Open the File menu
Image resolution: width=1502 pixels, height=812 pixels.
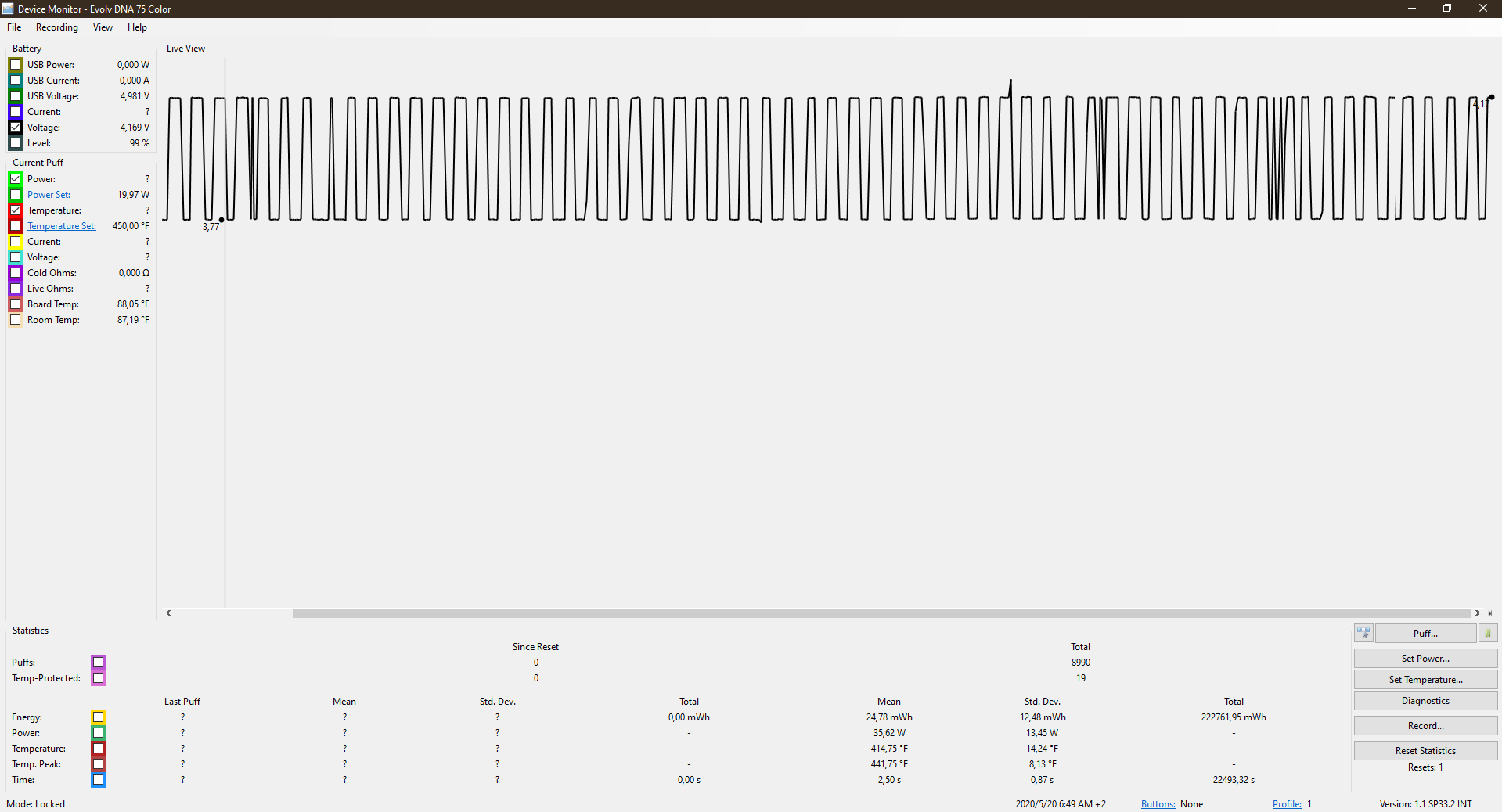click(x=14, y=27)
